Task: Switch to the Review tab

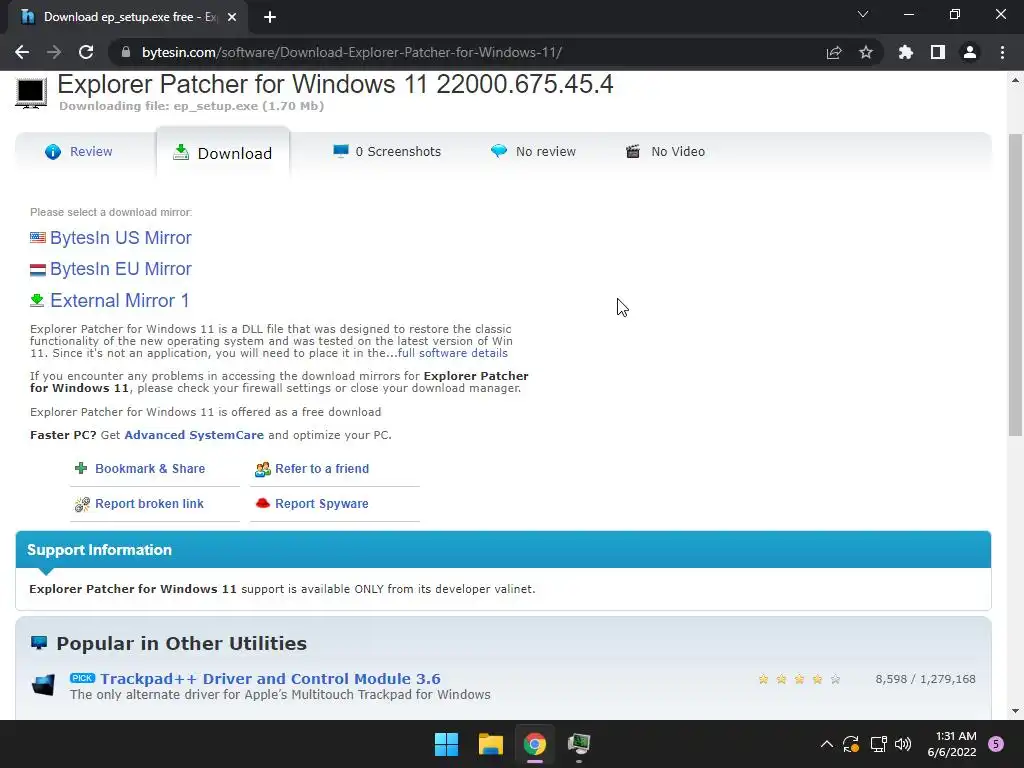Action: point(78,152)
